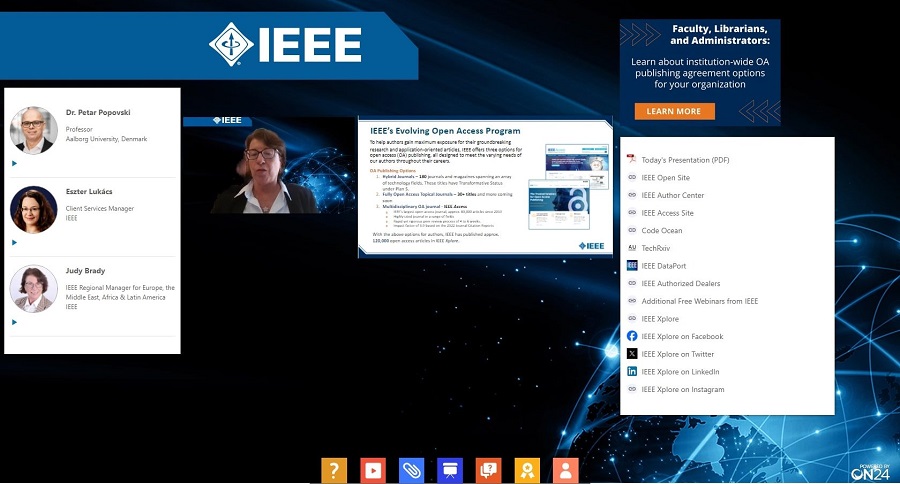900x484 pixels.
Task: Open the IEEE Author Center link
Action: click(x=673, y=195)
